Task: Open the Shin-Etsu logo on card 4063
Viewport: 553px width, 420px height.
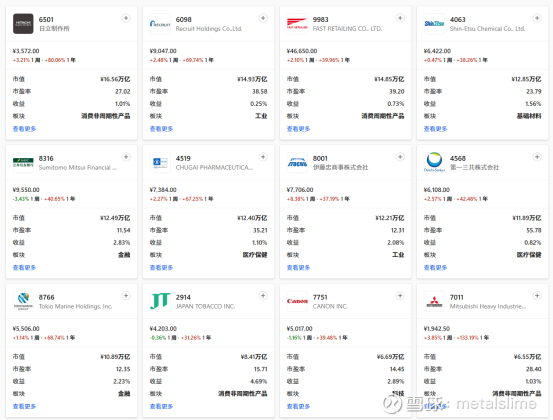Action: coord(434,24)
